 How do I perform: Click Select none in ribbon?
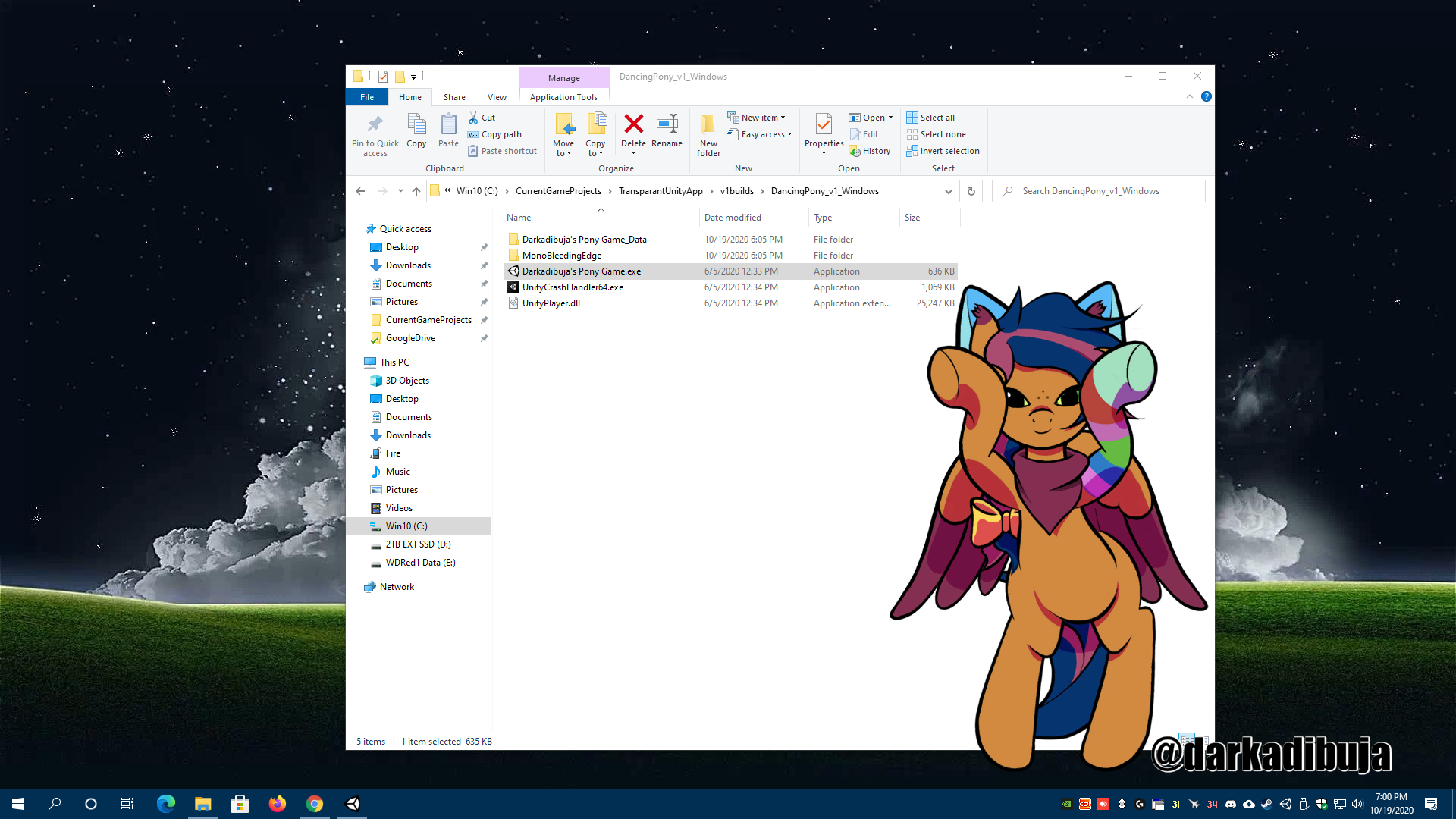936,134
